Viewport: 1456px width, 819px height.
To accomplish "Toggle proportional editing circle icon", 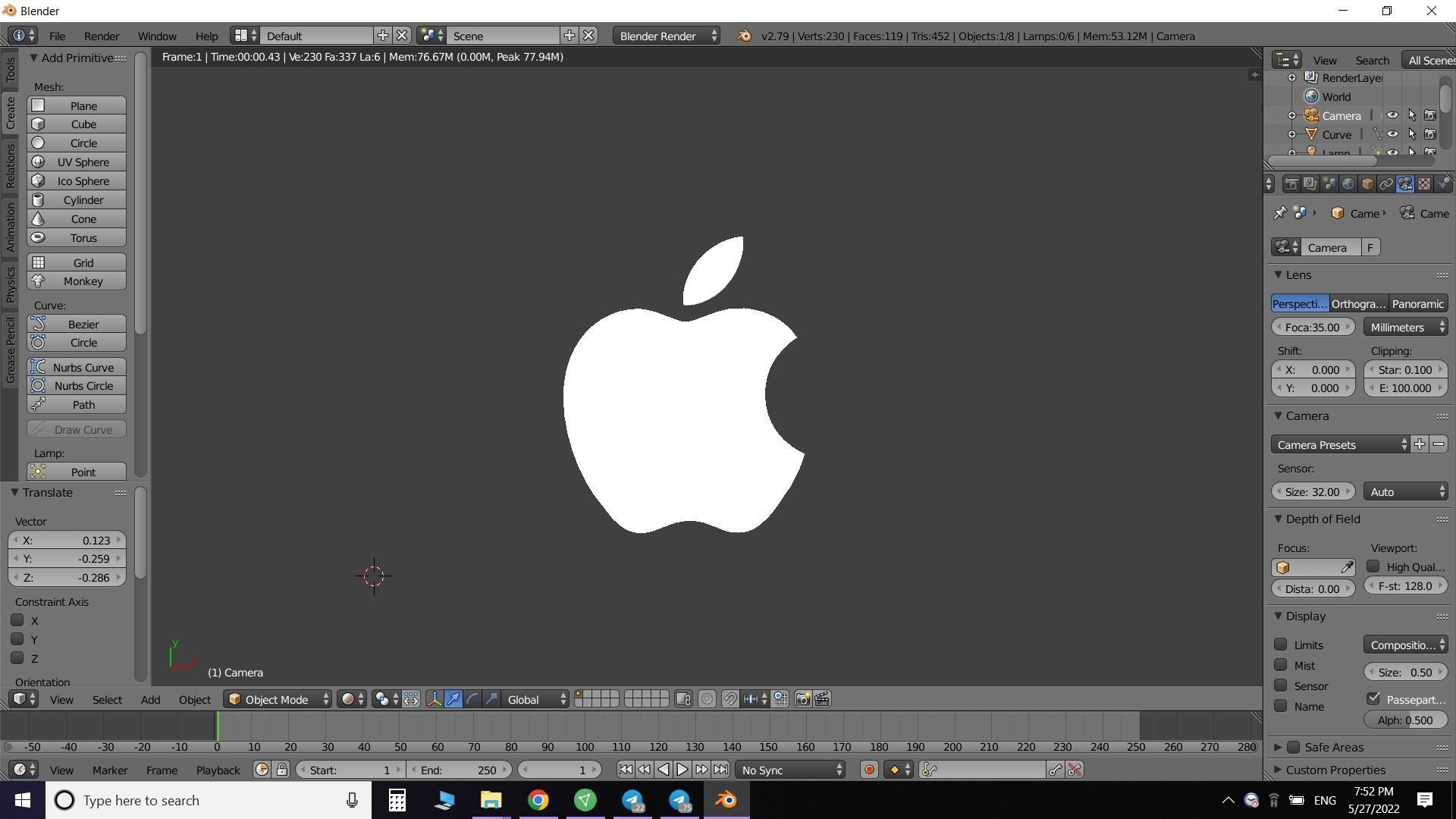I will coord(707,699).
